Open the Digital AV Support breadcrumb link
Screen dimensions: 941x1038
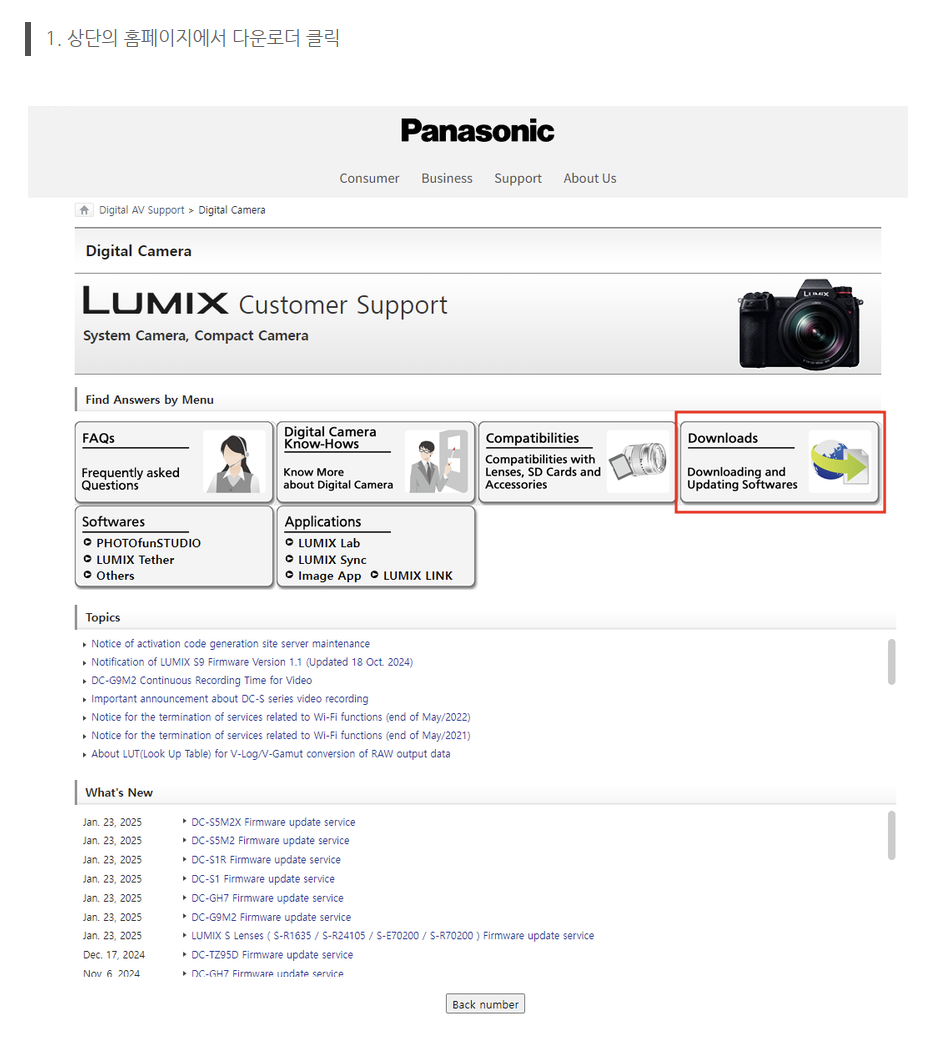click(x=142, y=210)
